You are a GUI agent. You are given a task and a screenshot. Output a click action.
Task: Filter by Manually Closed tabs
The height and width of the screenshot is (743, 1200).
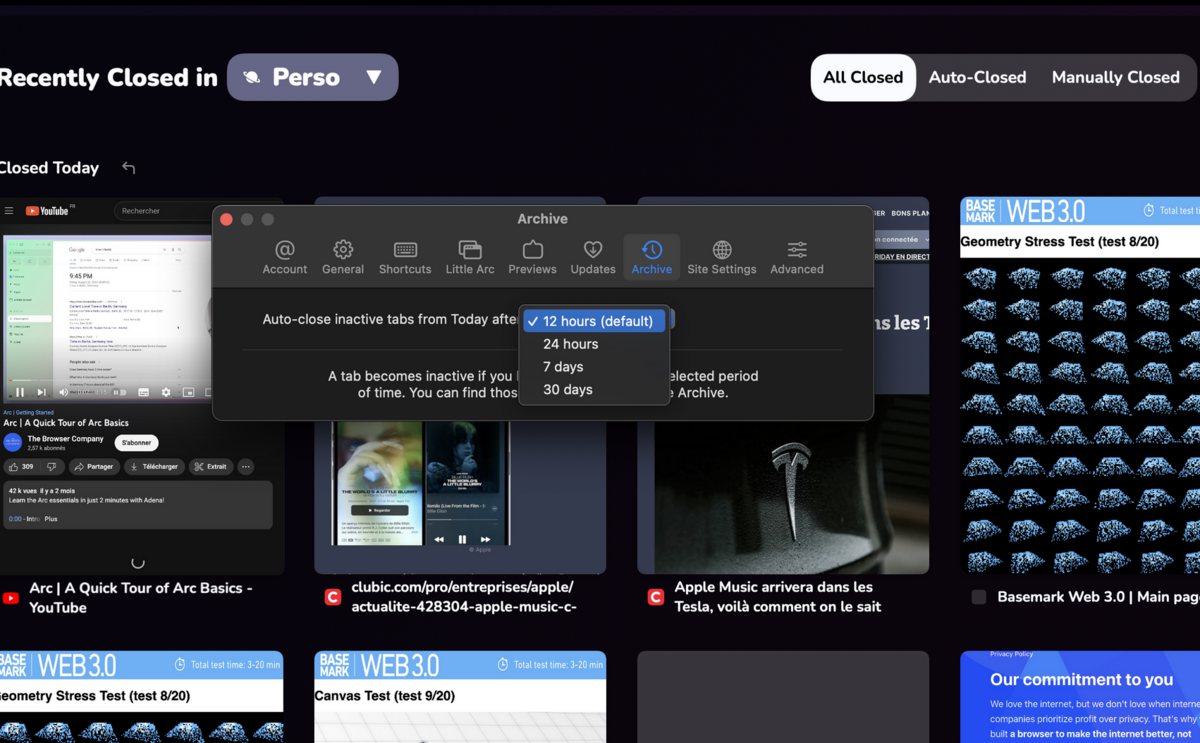[1116, 77]
